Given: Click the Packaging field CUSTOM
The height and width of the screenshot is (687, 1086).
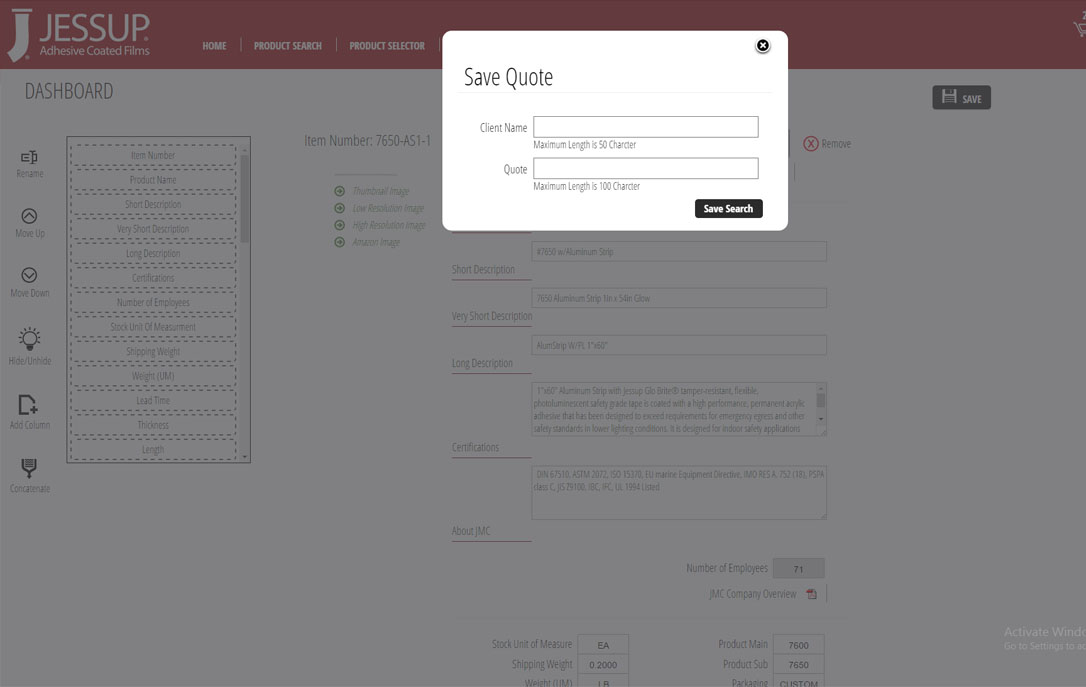Looking at the screenshot, I should [x=799, y=682].
